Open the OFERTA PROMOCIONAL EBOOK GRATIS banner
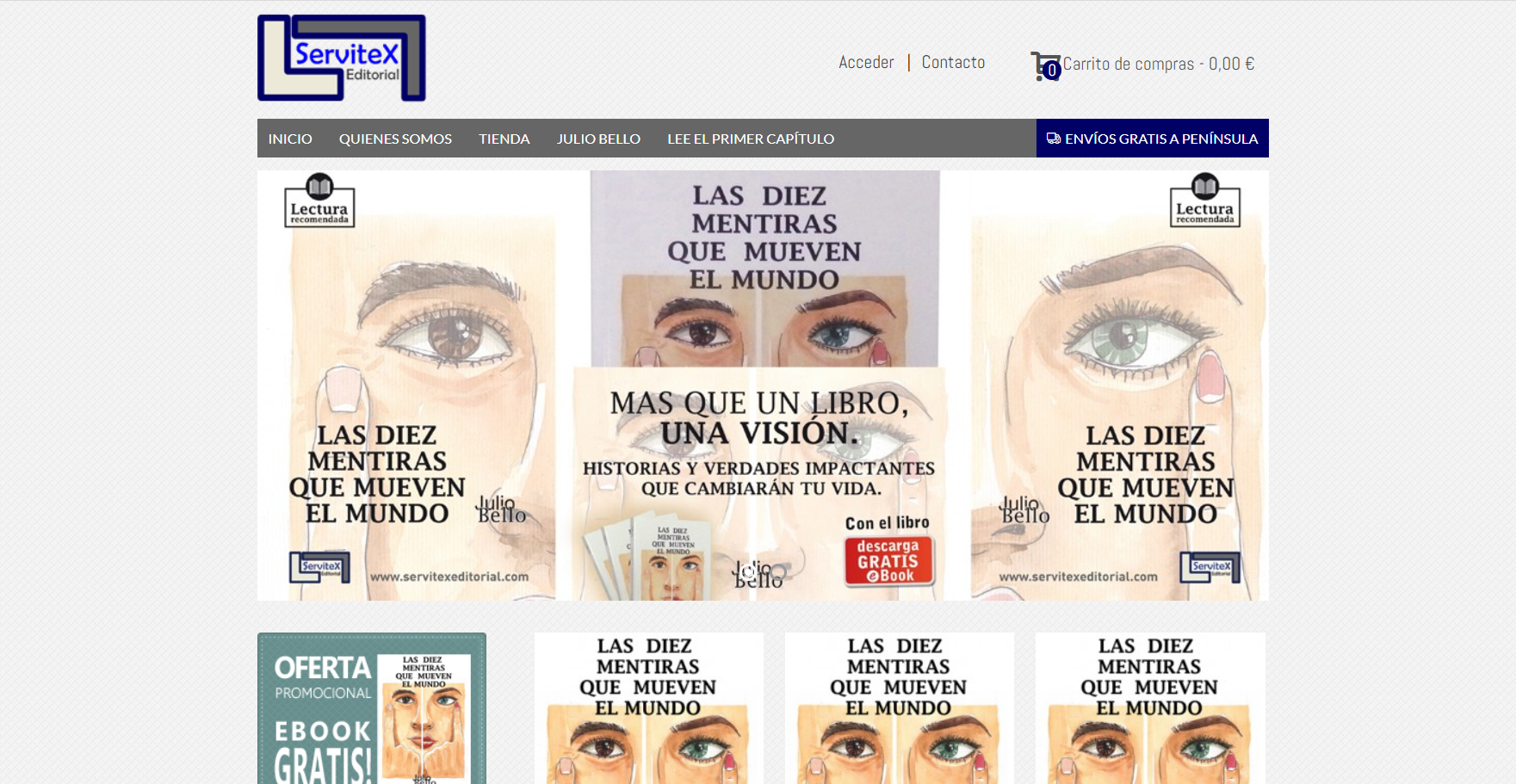The image size is (1516, 784). [372, 708]
